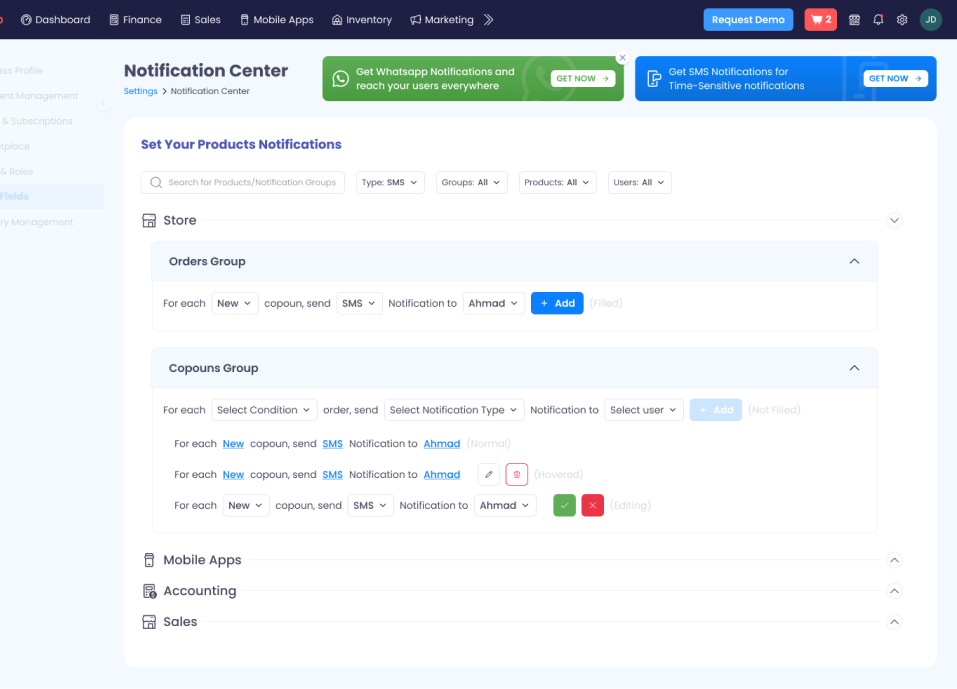This screenshot has width=957, height=689.
Task: Cancel editing with red X button
Action: 592,506
